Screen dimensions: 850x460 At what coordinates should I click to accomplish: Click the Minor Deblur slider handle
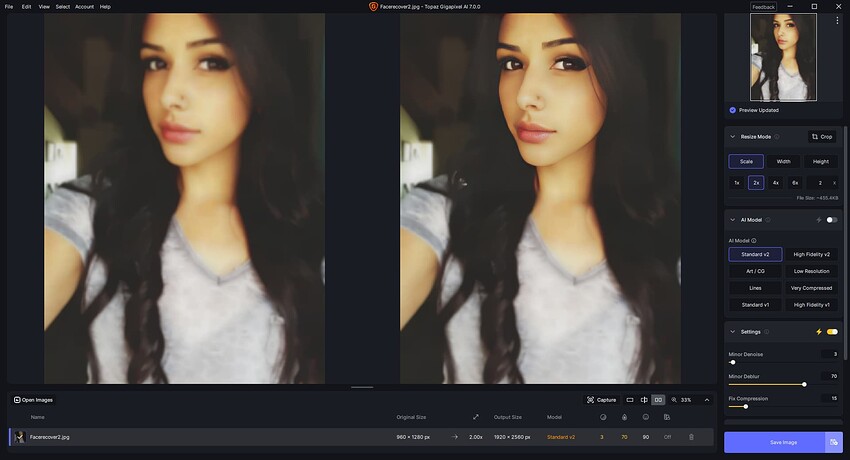point(804,384)
